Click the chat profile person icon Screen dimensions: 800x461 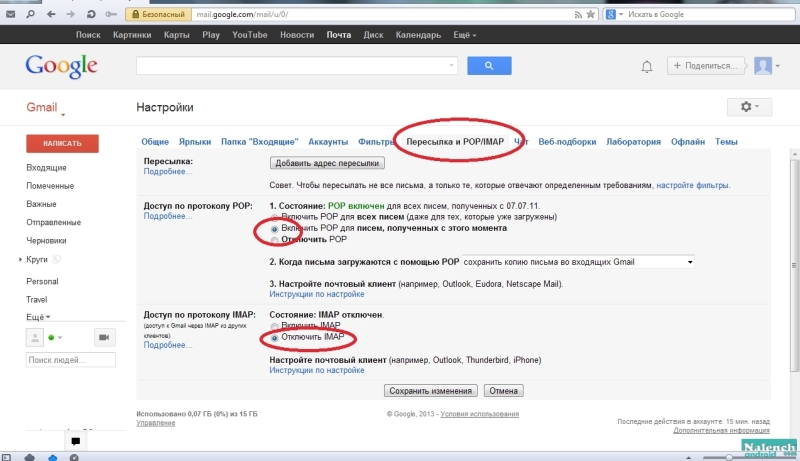[35, 338]
